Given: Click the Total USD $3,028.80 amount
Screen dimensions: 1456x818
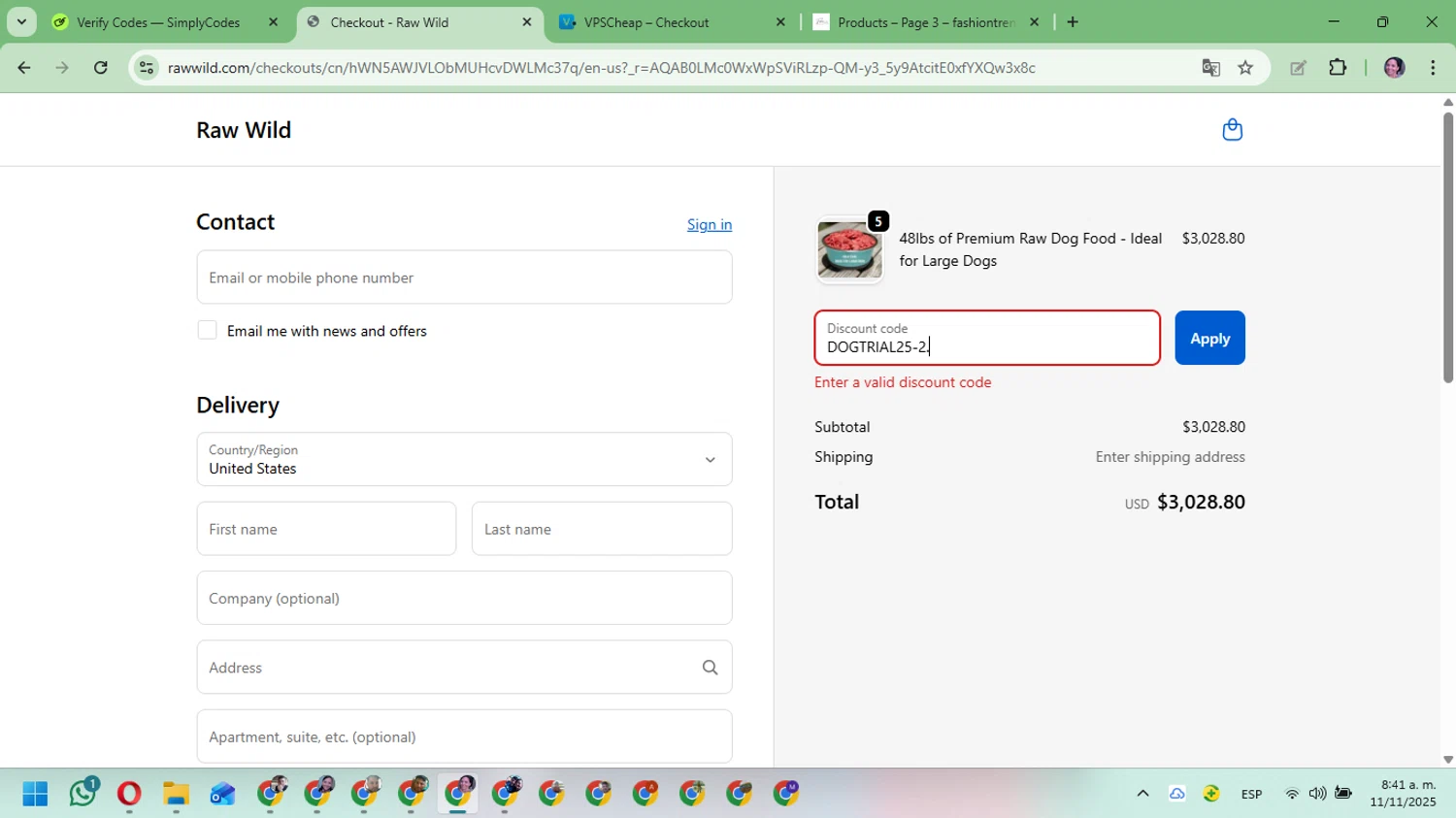Looking at the screenshot, I should pyautogui.click(x=1184, y=502).
